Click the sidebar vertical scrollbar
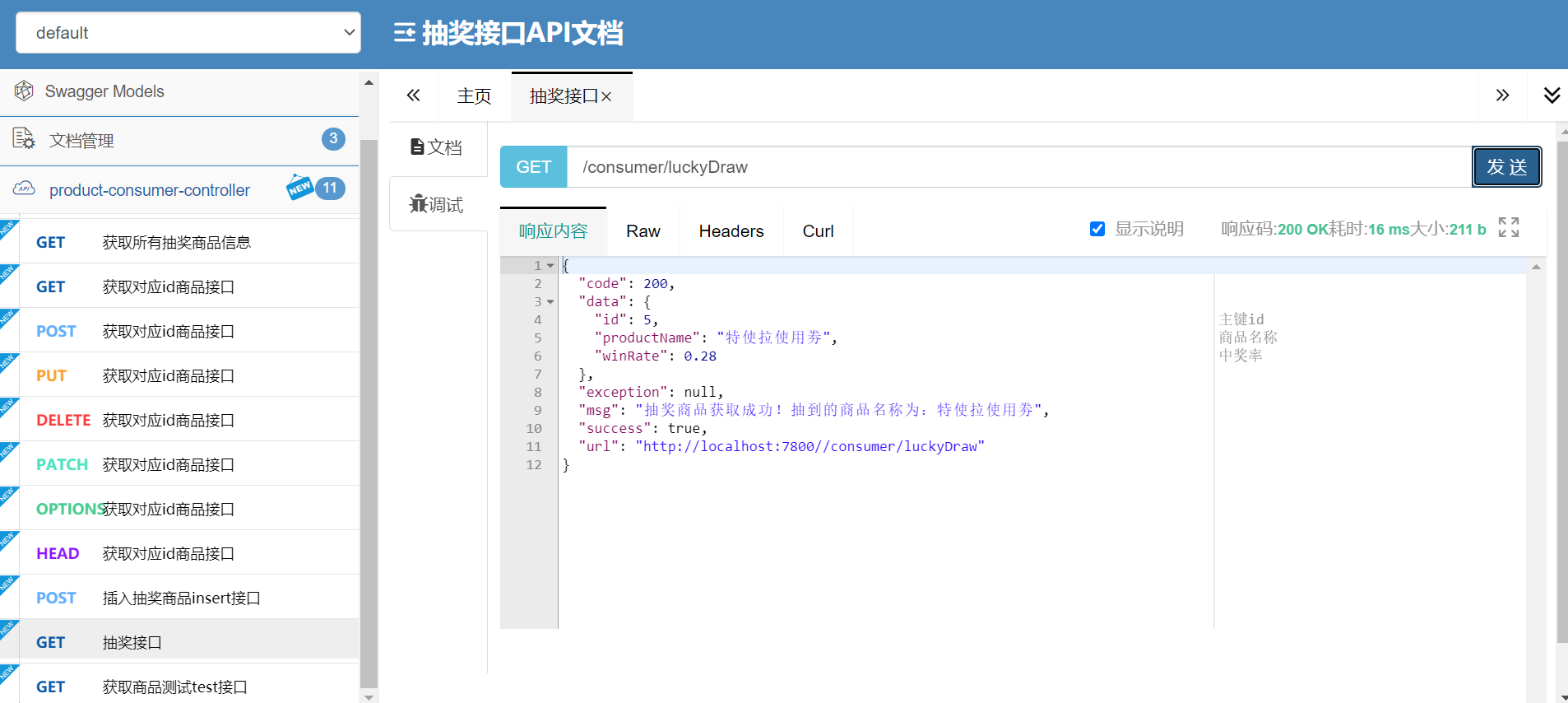1568x703 pixels. coord(369,412)
